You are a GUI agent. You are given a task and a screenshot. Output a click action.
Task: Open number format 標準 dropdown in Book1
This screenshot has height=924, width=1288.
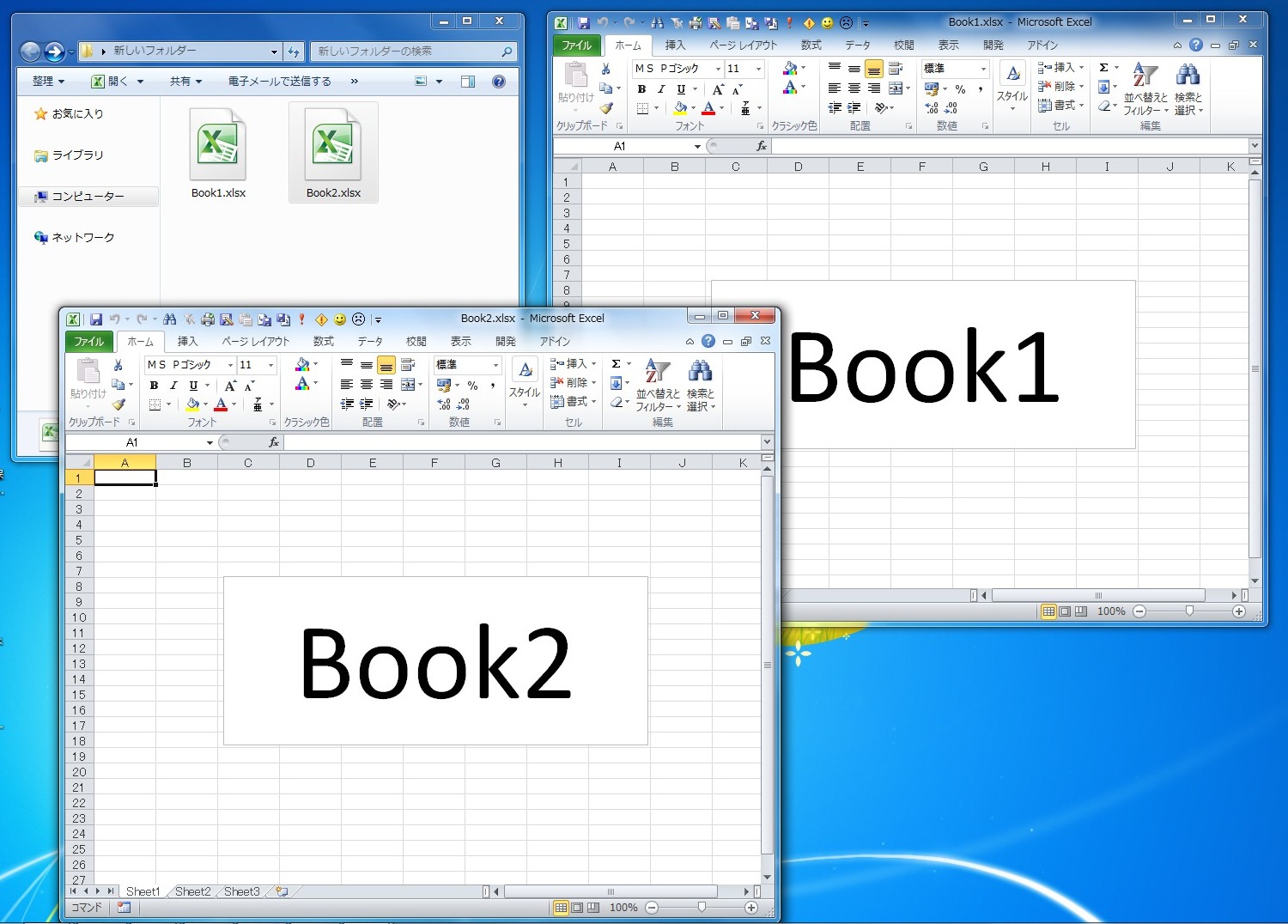click(x=983, y=69)
